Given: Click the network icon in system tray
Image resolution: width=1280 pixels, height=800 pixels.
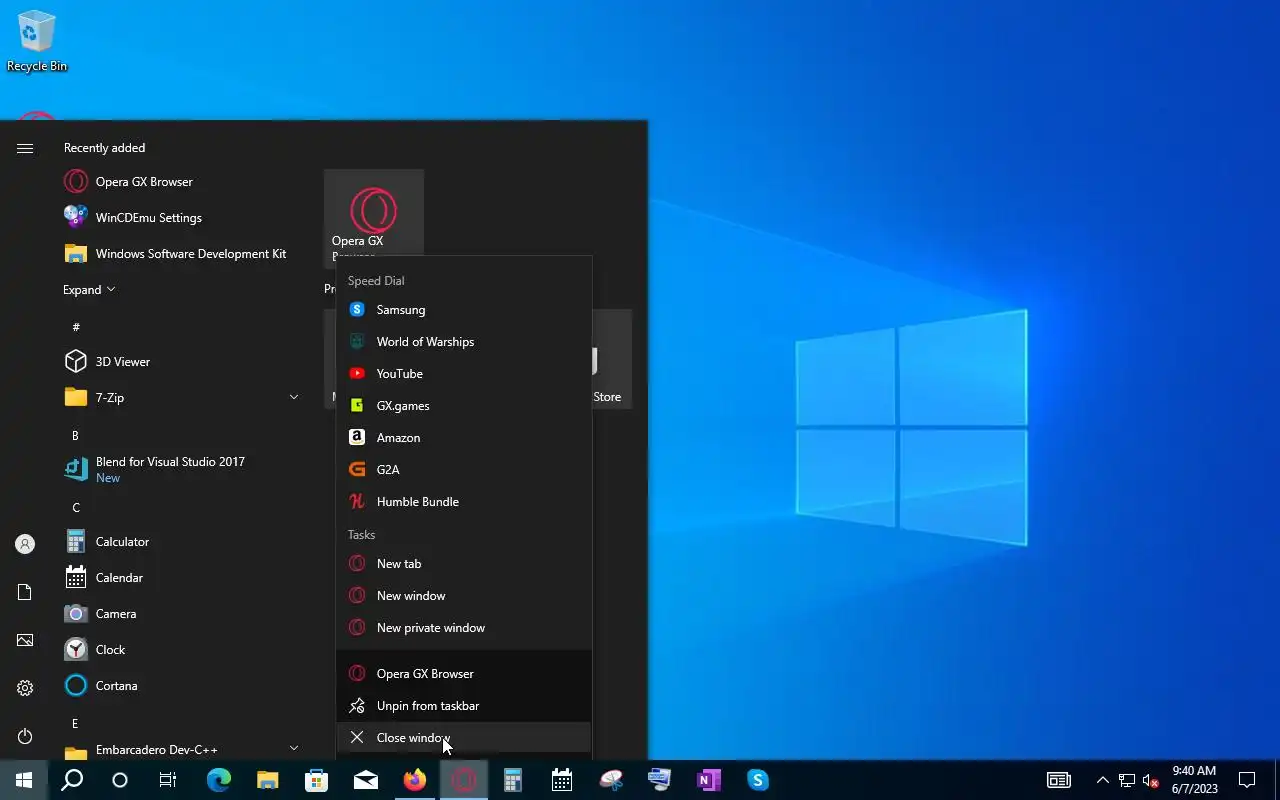Looking at the screenshot, I should 1127,780.
